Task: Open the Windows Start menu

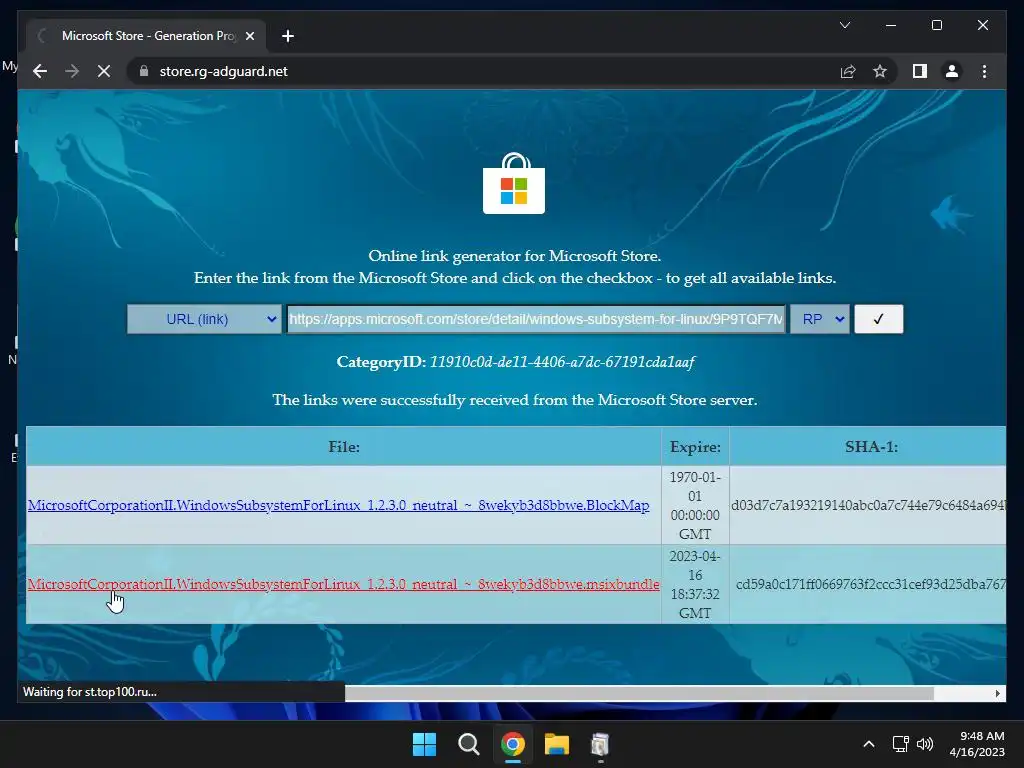Action: point(424,744)
